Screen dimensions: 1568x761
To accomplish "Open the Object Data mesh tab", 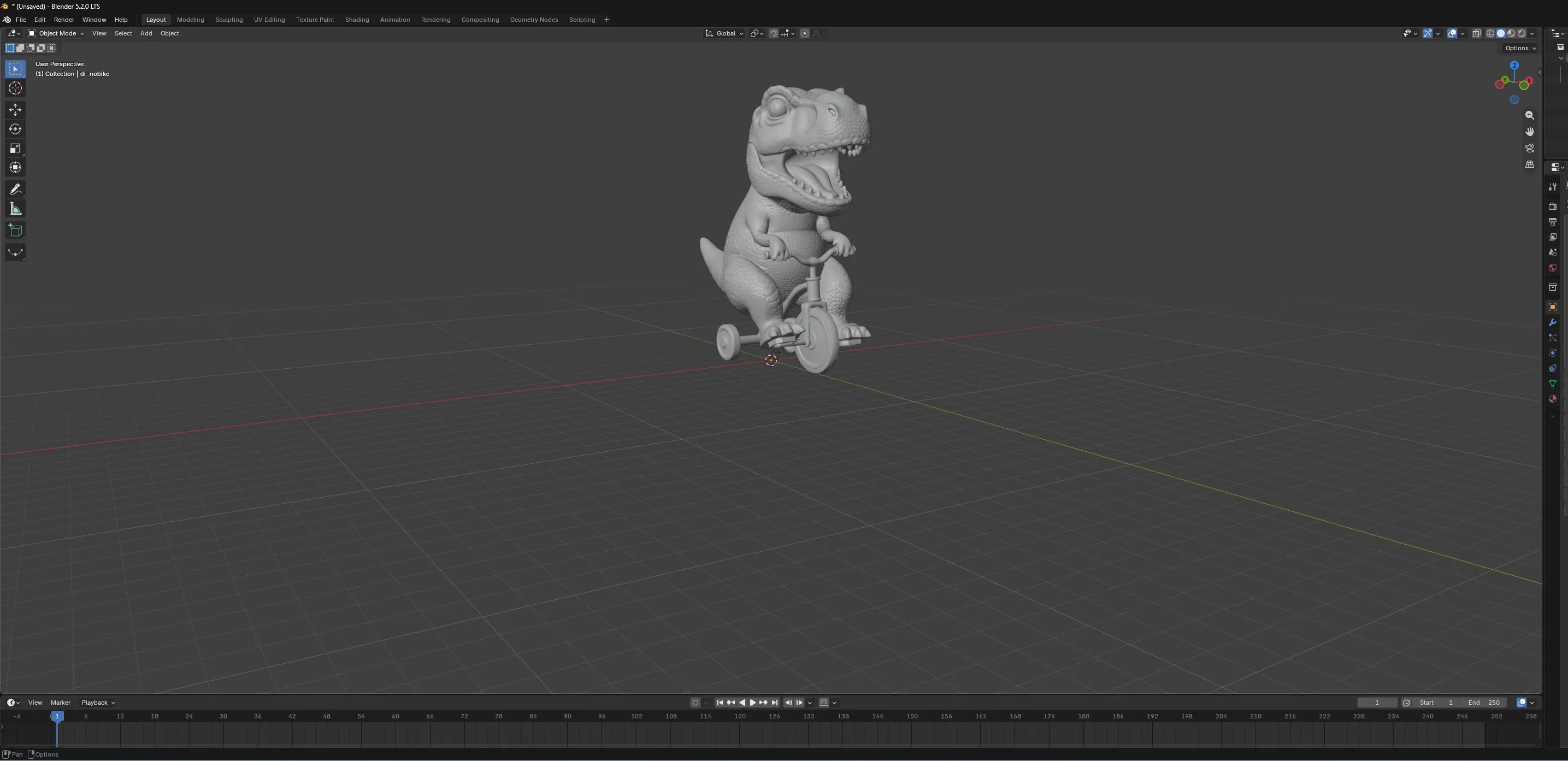I will point(1552,384).
